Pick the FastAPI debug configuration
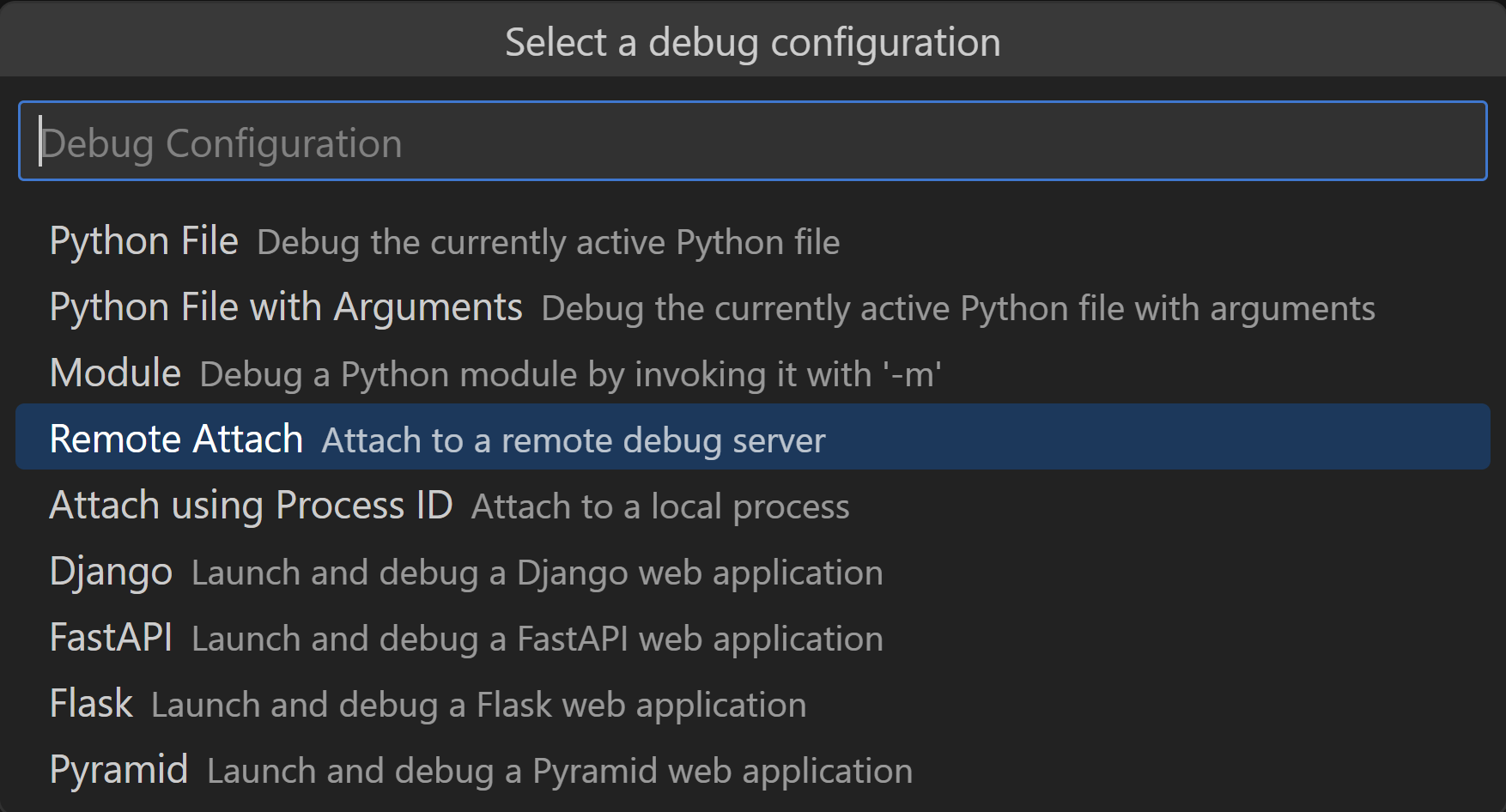 111,637
